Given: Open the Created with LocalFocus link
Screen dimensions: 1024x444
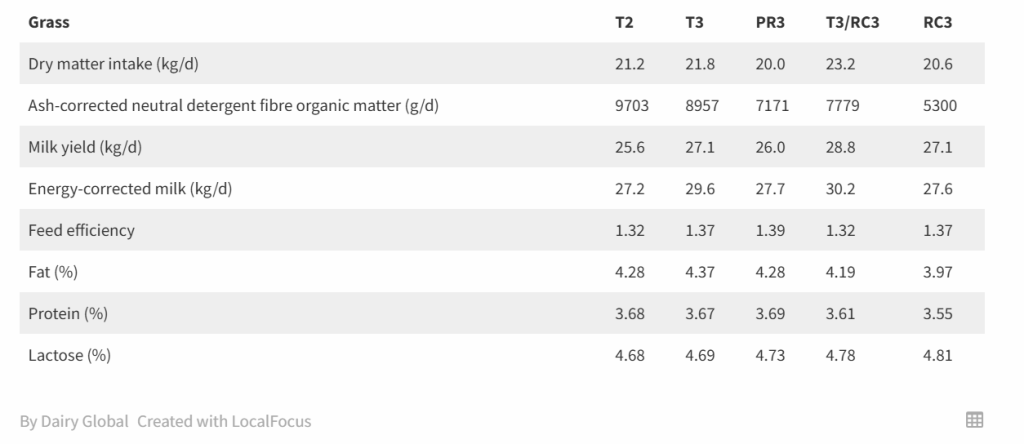Looking at the screenshot, I should pos(224,421).
